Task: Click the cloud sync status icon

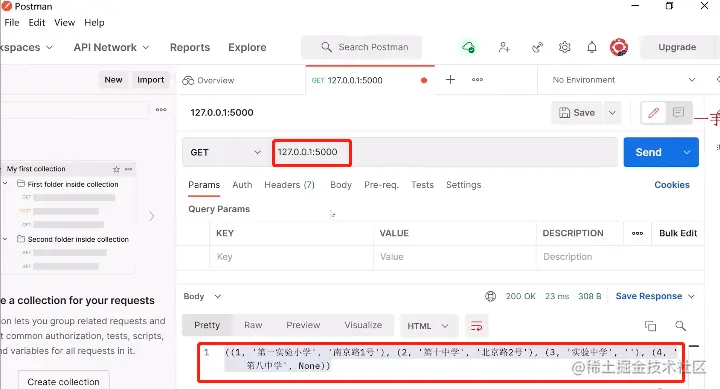Action: click(468, 47)
